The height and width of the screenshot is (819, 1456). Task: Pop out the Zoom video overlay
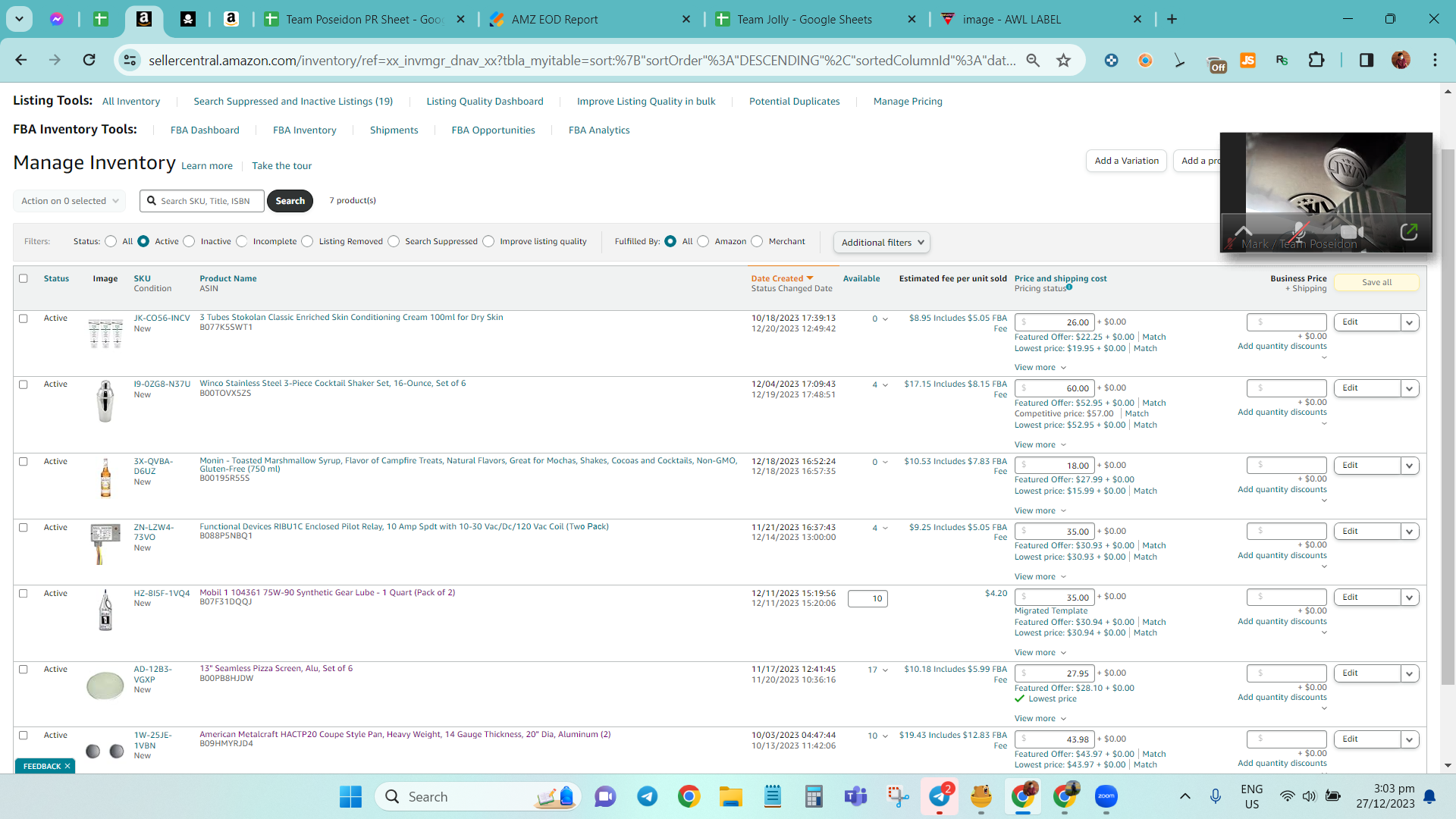pyautogui.click(x=1408, y=232)
